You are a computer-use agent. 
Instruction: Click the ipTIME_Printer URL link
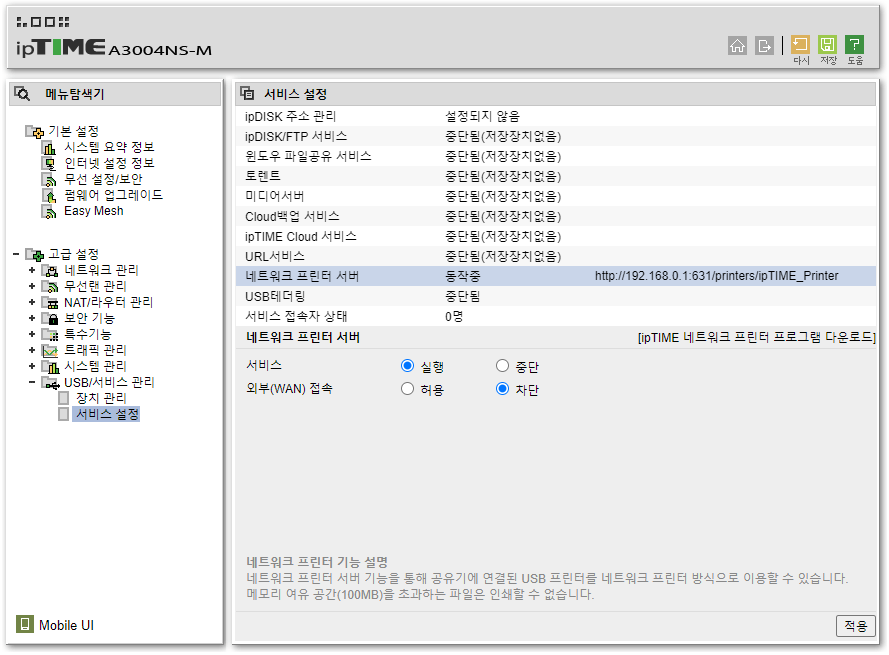(717, 276)
